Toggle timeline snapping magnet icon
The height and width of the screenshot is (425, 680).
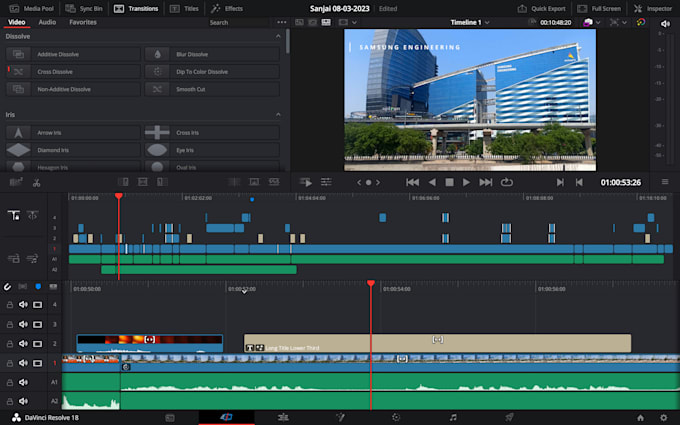tap(7, 287)
